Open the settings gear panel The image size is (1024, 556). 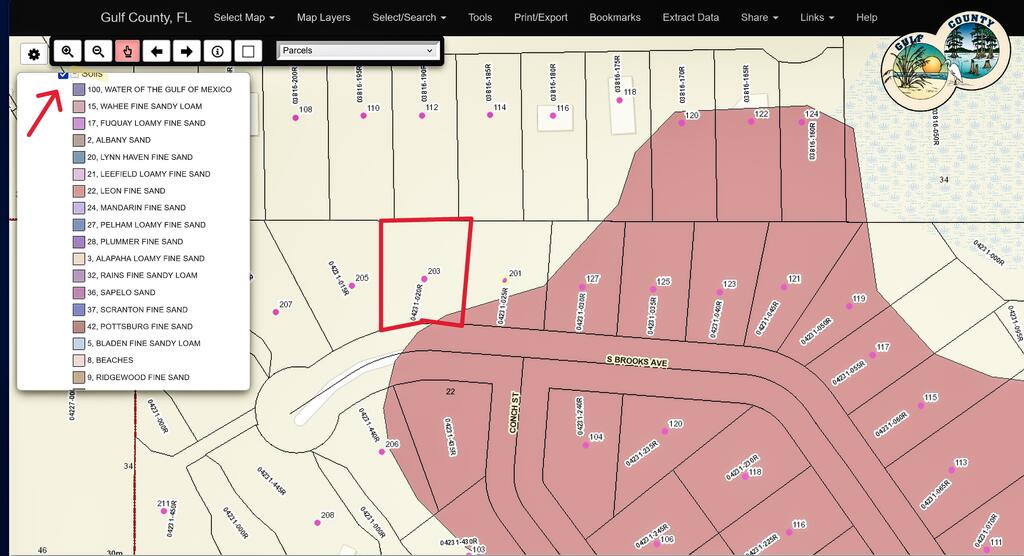pyautogui.click(x=34, y=55)
